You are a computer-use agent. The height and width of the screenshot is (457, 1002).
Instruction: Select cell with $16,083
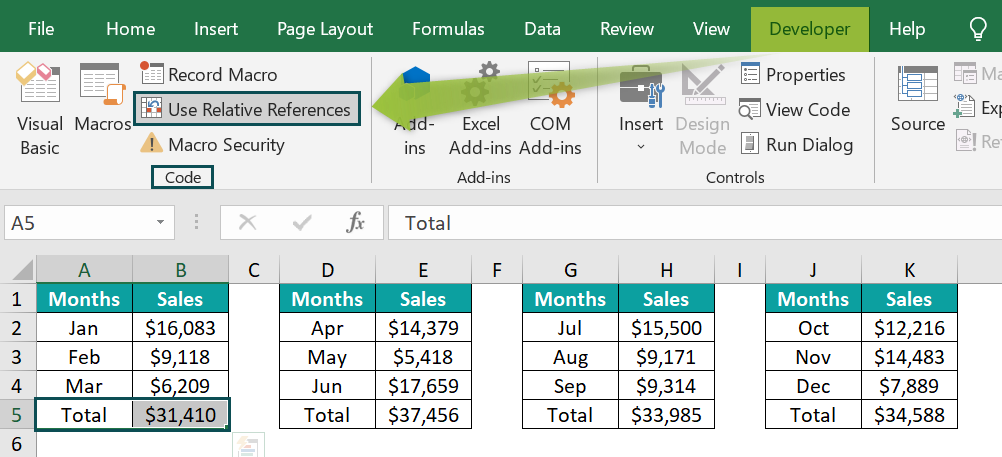point(181,328)
